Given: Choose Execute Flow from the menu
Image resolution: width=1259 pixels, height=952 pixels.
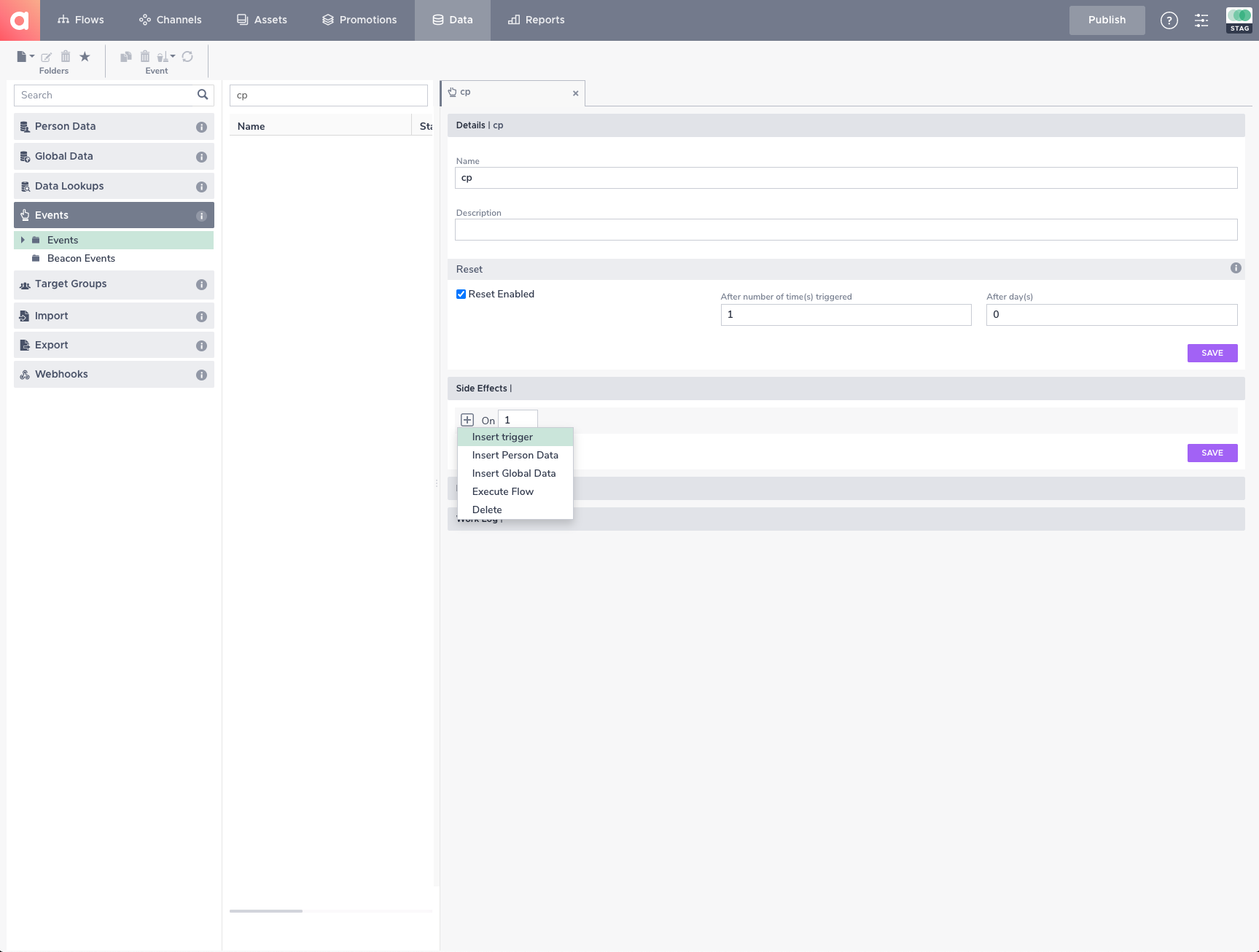Looking at the screenshot, I should tap(515, 491).
